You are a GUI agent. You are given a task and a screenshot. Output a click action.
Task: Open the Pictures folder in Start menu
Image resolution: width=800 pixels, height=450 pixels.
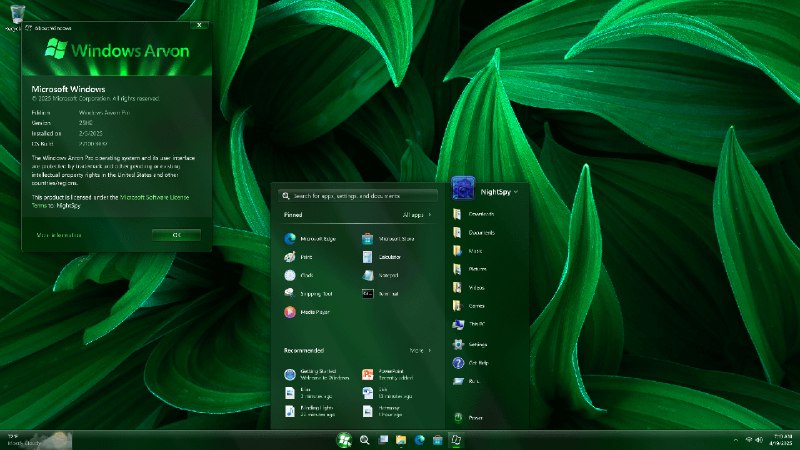(x=470, y=269)
